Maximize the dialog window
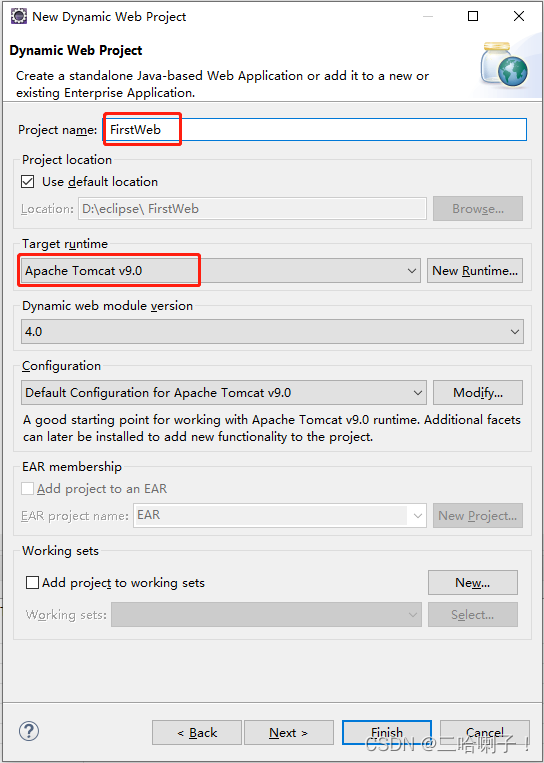This screenshot has height=763, width=544. tap(473, 16)
